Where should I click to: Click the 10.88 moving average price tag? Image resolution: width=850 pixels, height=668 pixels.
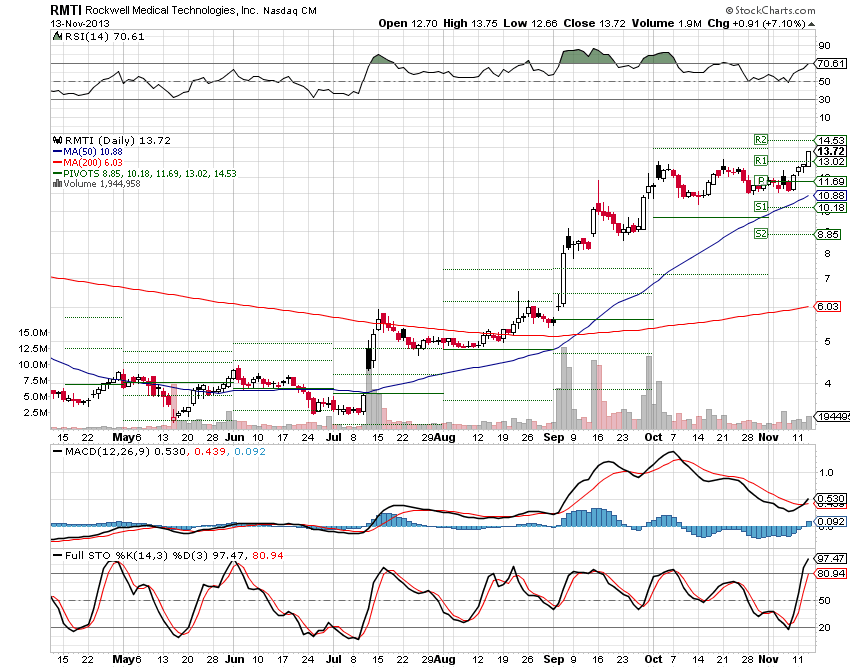830,195
